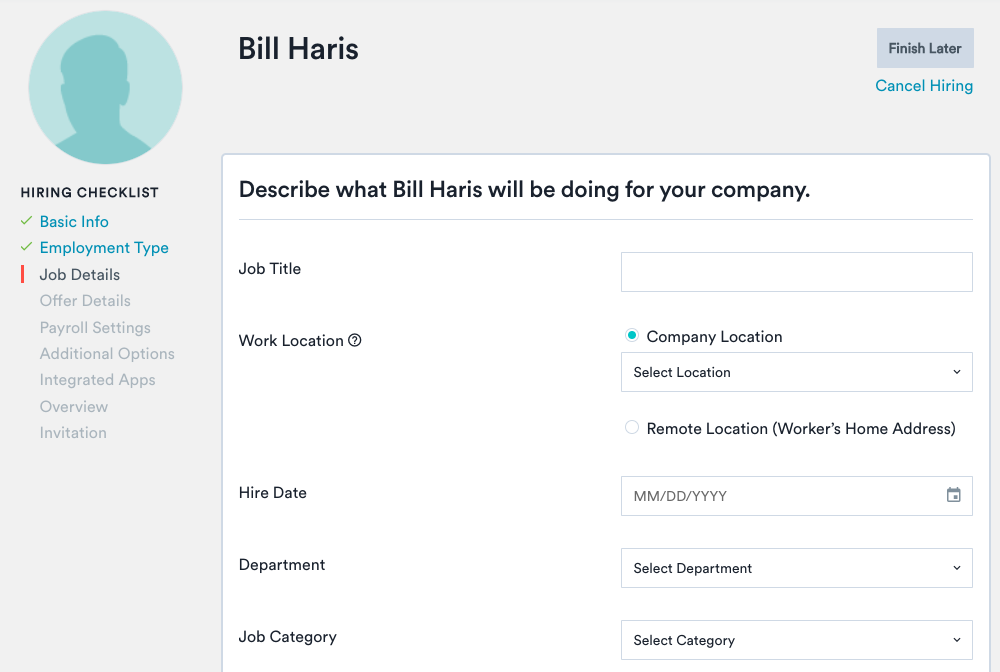The height and width of the screenshot is (672, 1000).
Task: Click the red progress marker beside Job Details
Action: [x=24, y=273]
